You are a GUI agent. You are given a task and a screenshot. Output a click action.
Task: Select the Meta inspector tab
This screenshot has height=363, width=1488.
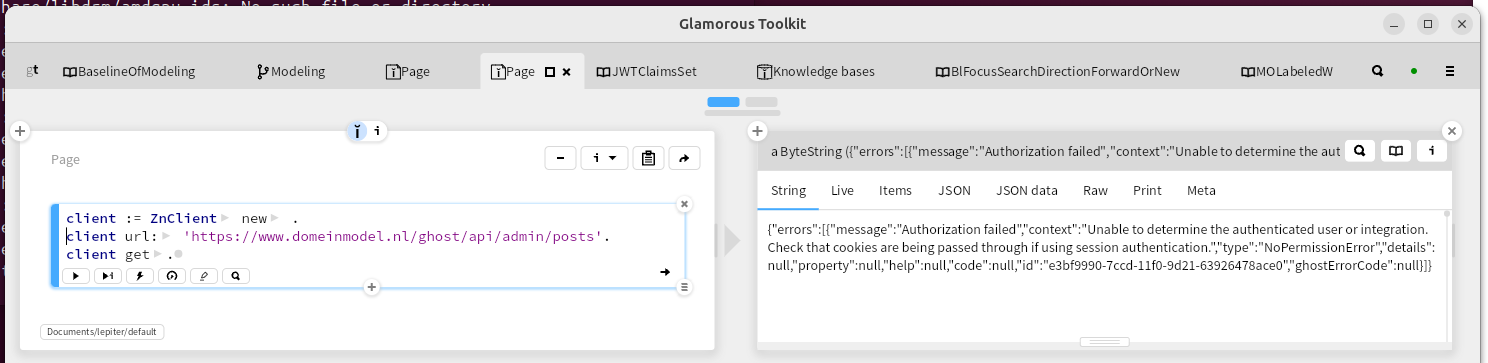[1201, 190]
